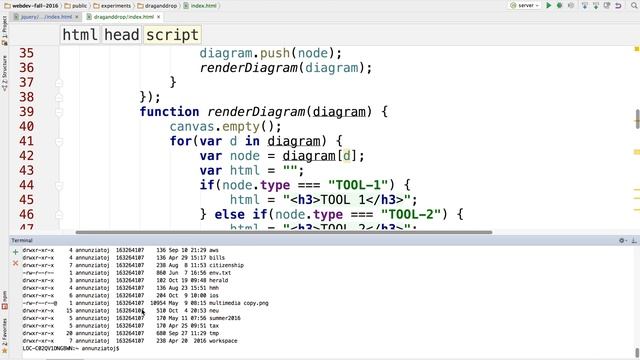Screen dimensions: 640x360
Task: Collapse the code block fold marker at line 39
Action: coord(59,112)
